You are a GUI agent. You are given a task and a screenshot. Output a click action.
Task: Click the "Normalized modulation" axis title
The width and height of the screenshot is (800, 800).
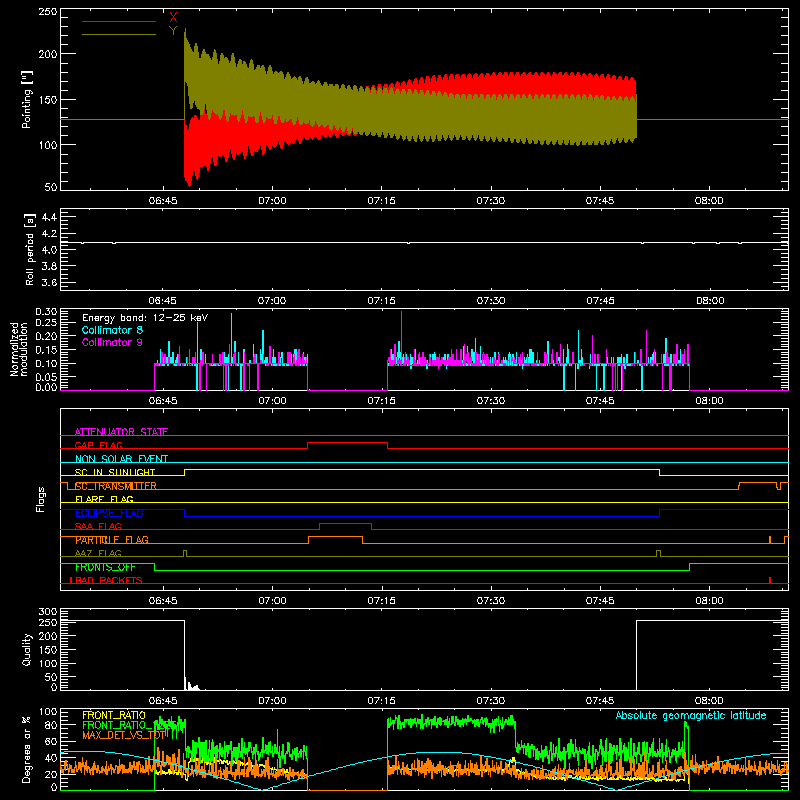(19, 349)
